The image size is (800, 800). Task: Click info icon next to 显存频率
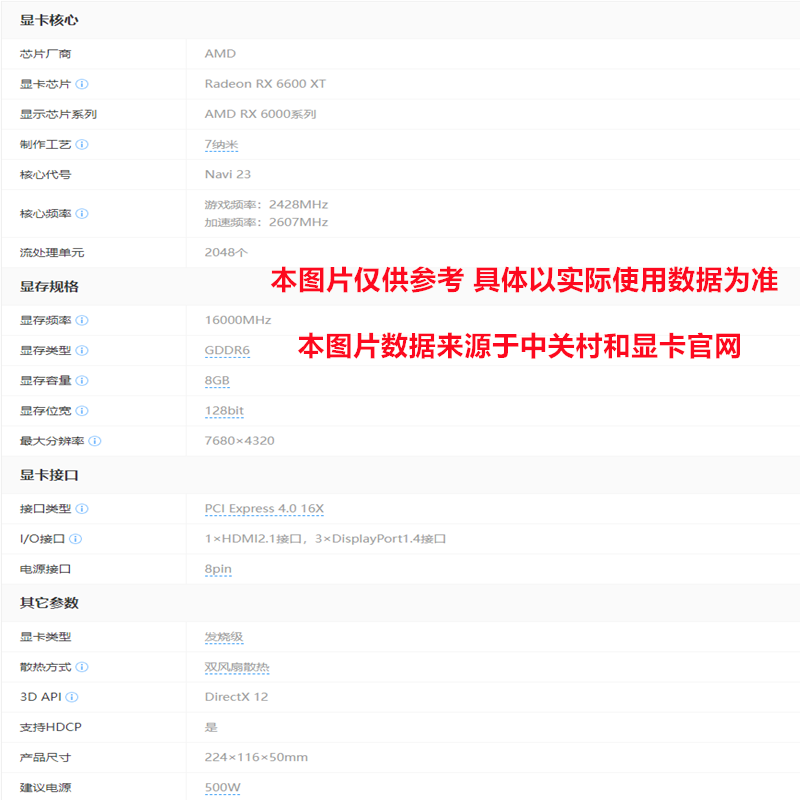point(82,320)
